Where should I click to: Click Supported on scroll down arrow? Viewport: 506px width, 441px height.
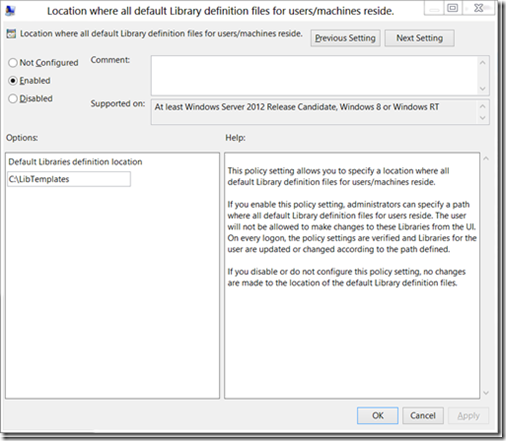click(482, 118)
